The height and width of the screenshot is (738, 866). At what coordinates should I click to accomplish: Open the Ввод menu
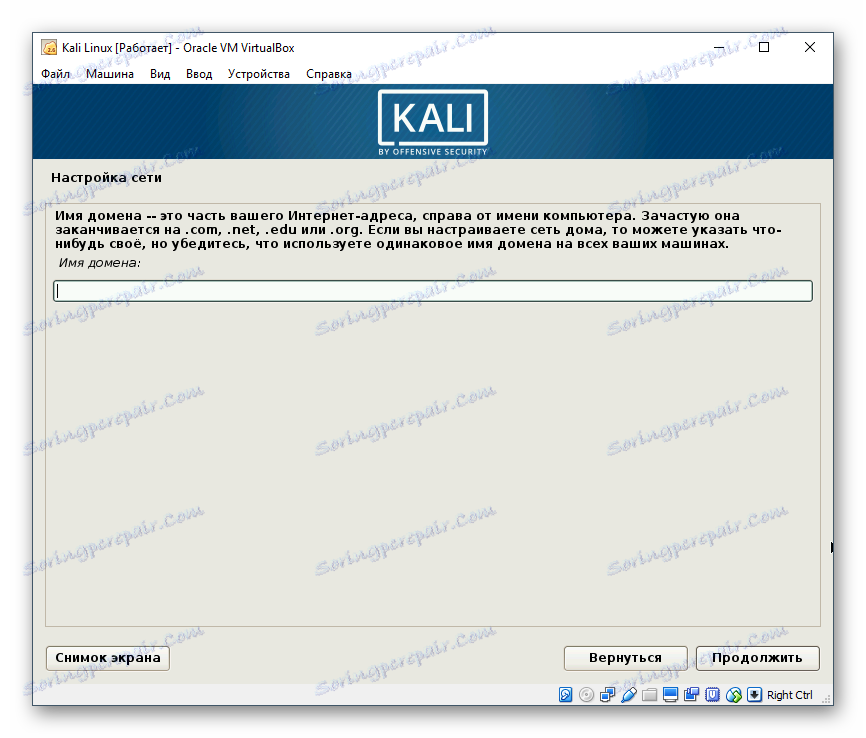pos(199,74)
